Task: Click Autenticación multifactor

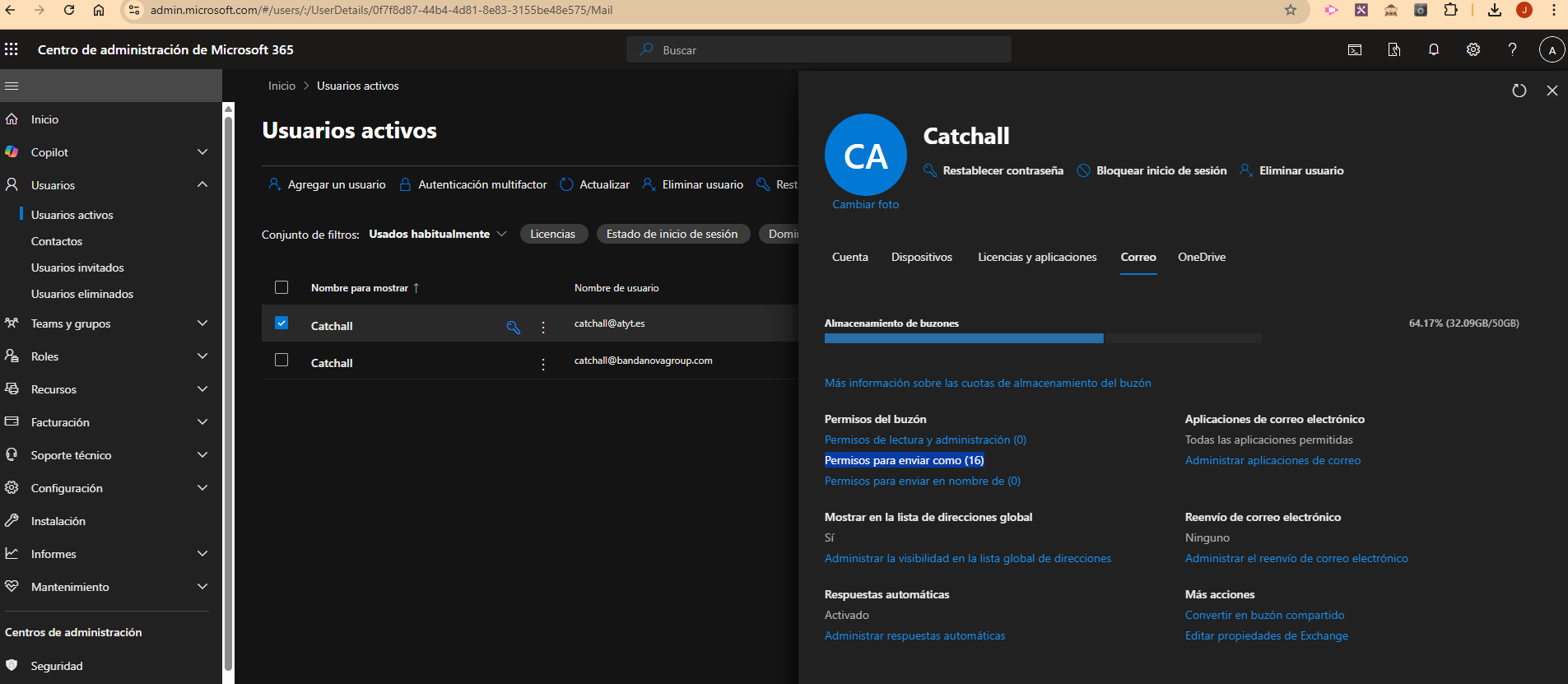Action: [x=473, y=184]
